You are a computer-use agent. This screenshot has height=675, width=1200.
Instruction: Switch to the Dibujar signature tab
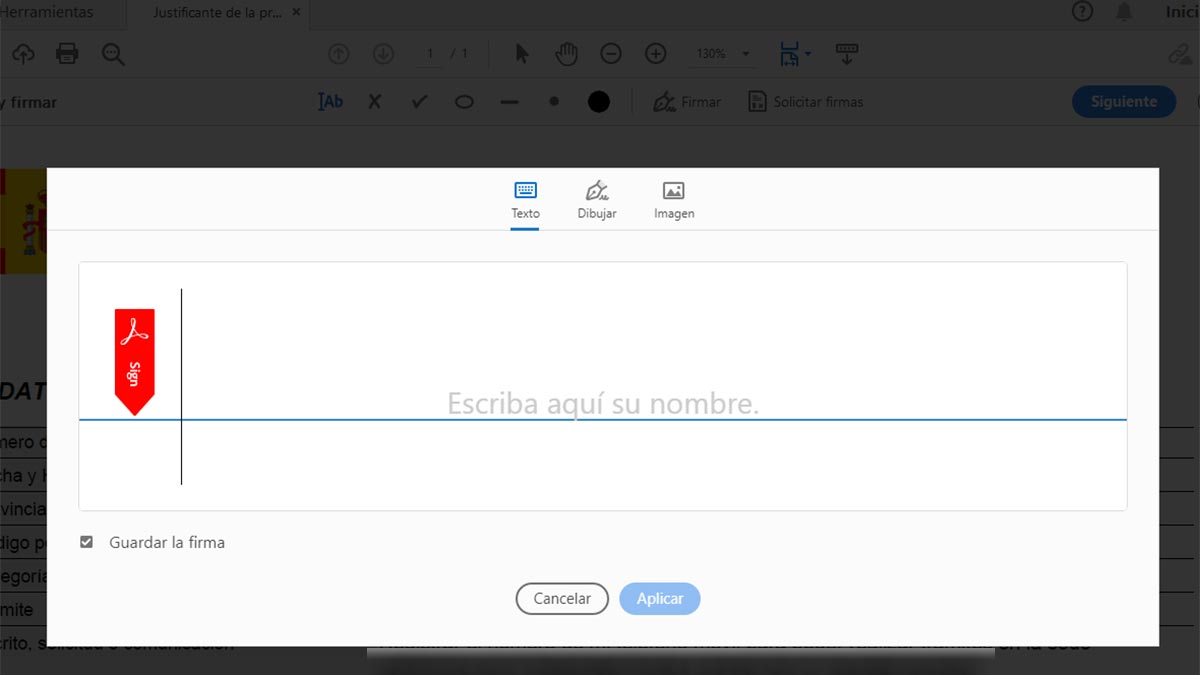(597, 200)
